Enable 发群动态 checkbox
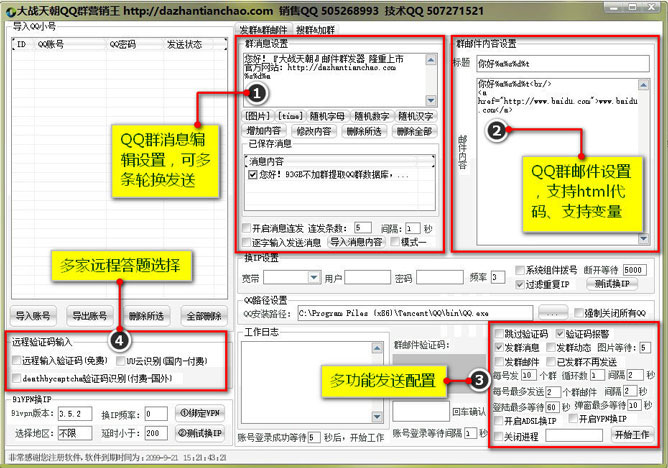The width and height of the screenshot is (668, 468). pos(550,347)
